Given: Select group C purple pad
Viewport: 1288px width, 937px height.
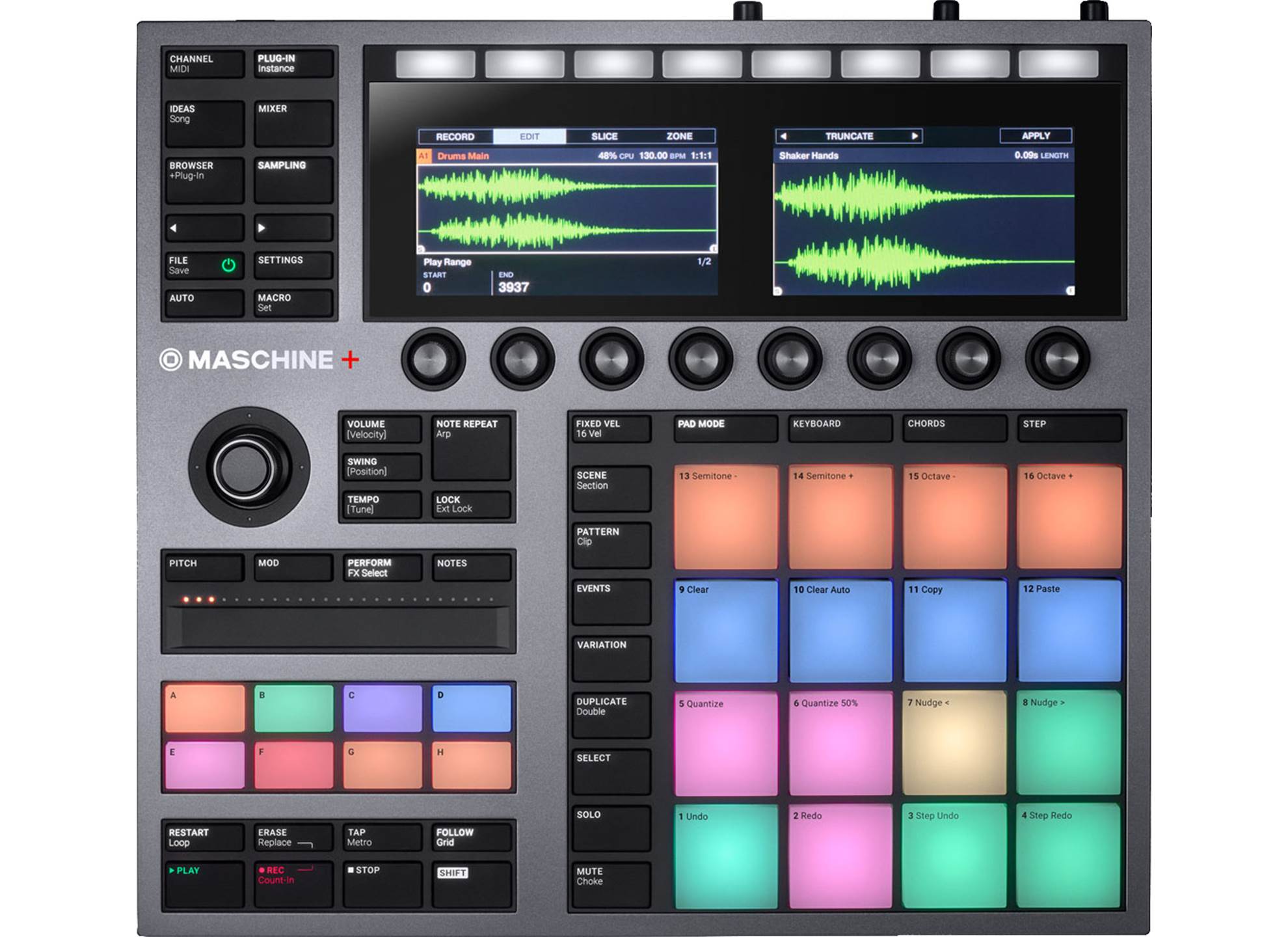Looking at the screenshot, I should (x=382, y=709).
